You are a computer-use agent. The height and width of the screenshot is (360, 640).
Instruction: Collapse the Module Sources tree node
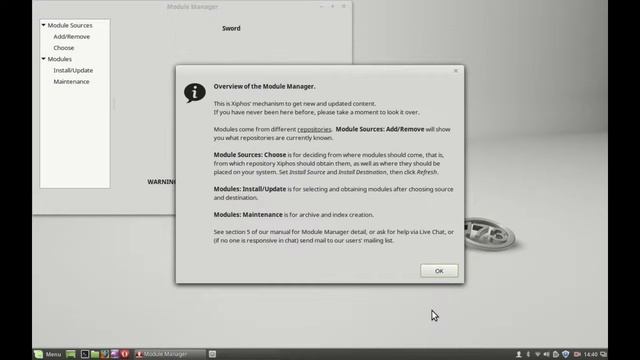[43, 25]
